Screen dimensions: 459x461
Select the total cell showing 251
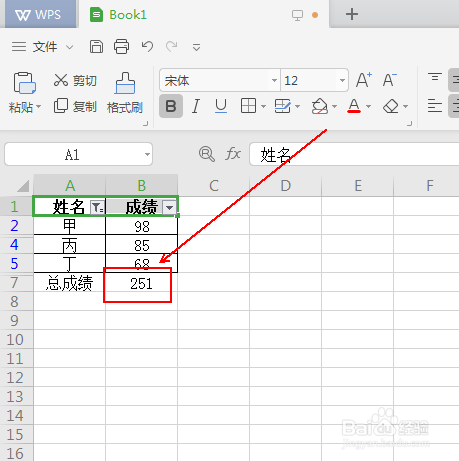(142, 283)
